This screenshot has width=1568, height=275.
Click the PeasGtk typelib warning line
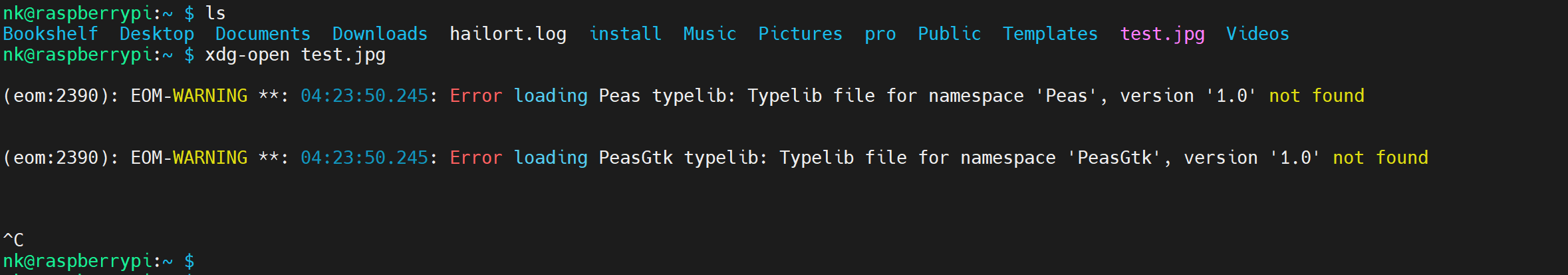pyautogui.click(x=716, y=158)
